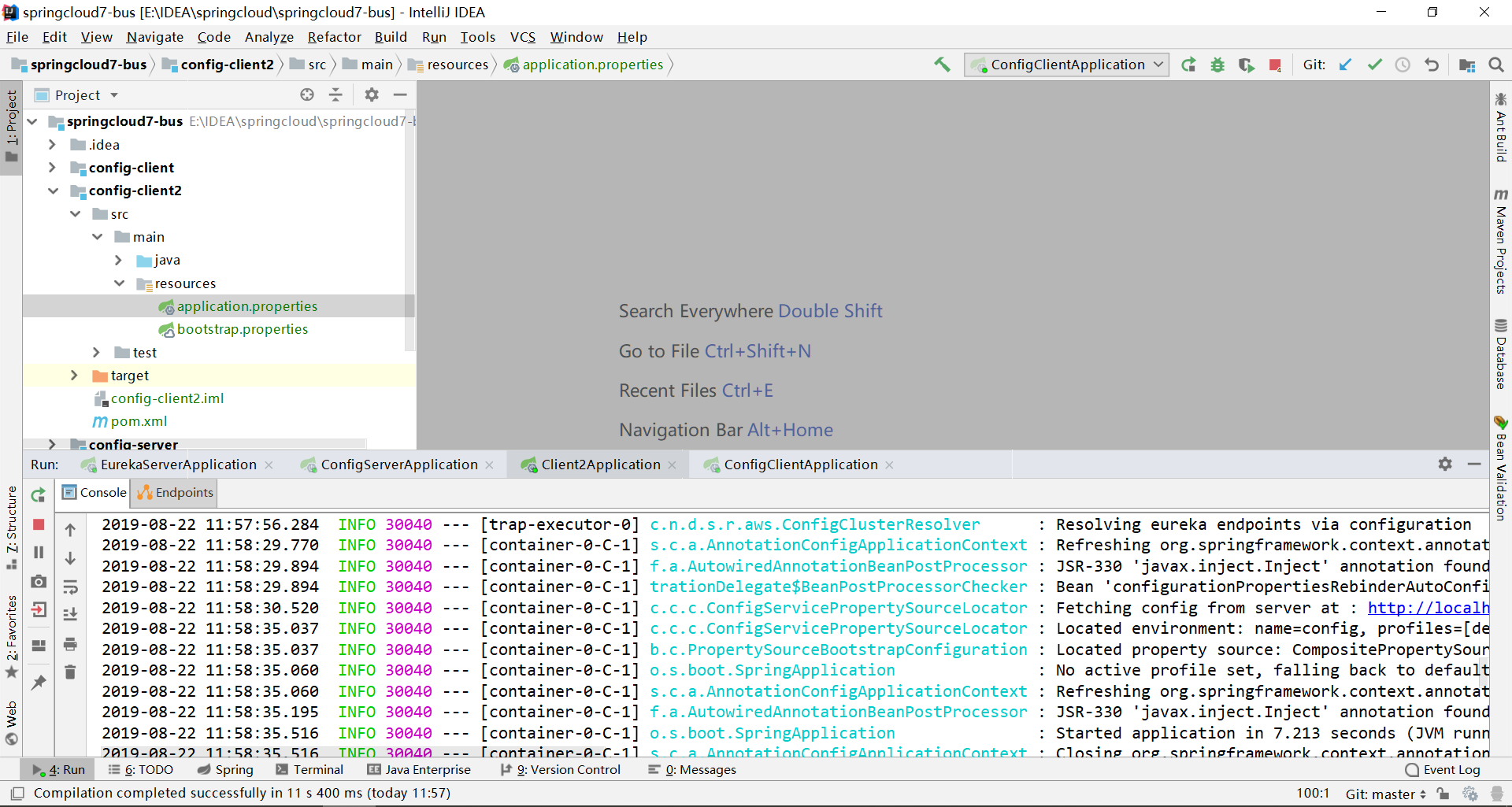Open the Database side panel
Screen dimensions: 1512x807
pos(1501,354)
